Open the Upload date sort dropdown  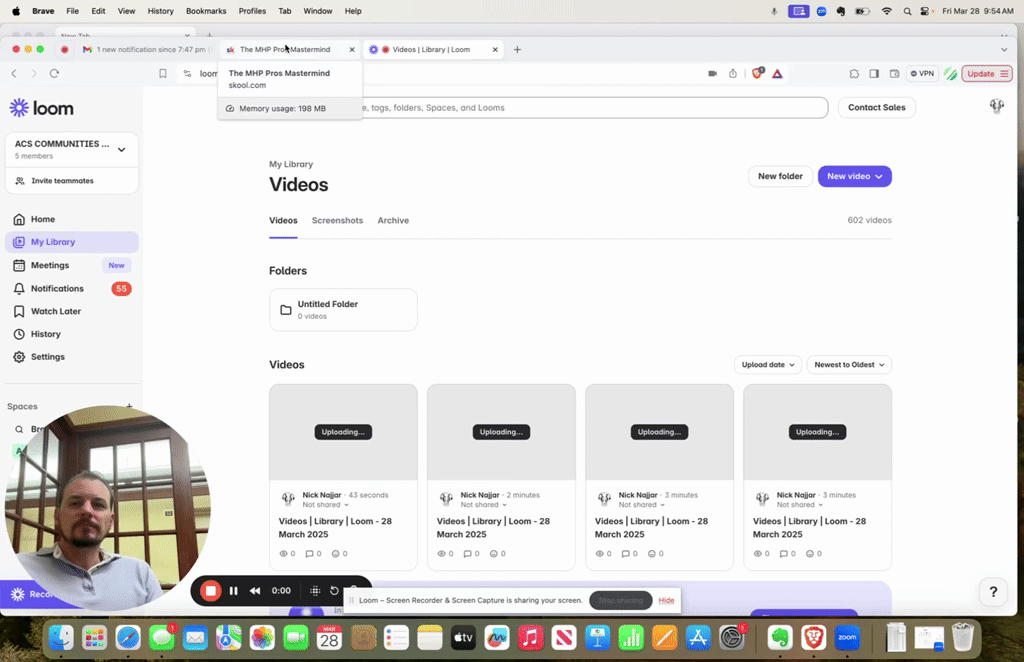768,365
